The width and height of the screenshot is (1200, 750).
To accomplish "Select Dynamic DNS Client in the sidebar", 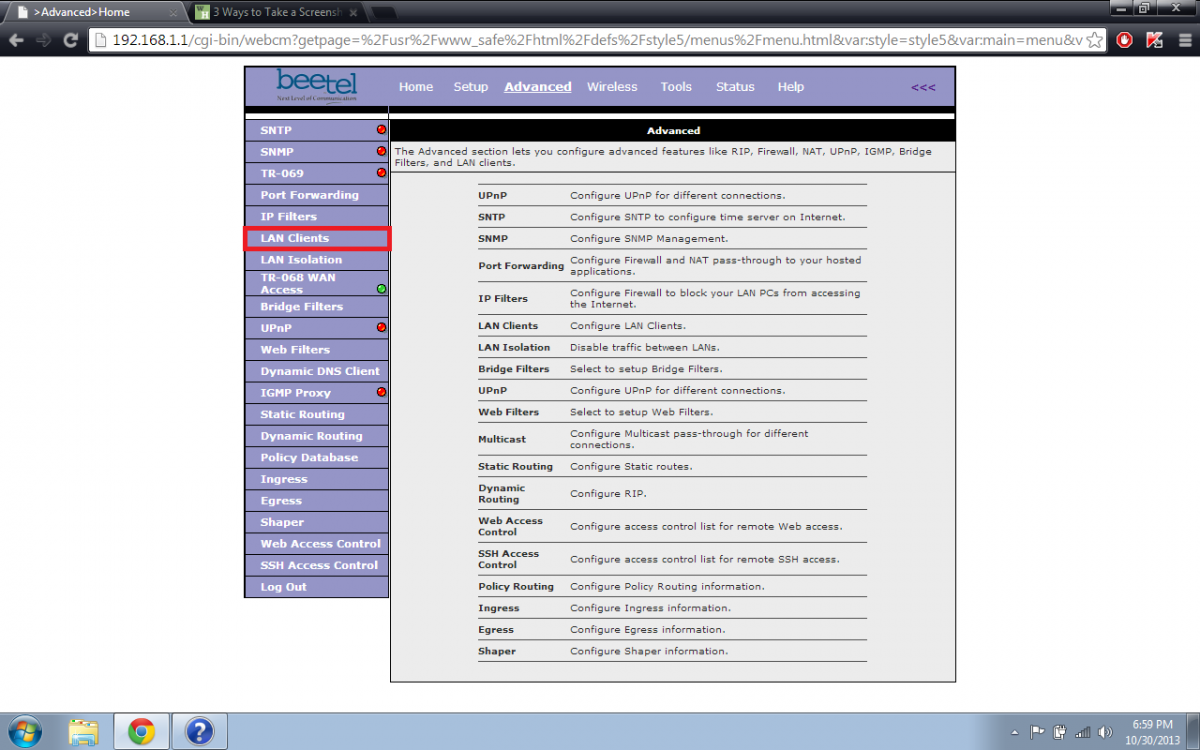I will point(320,371).
